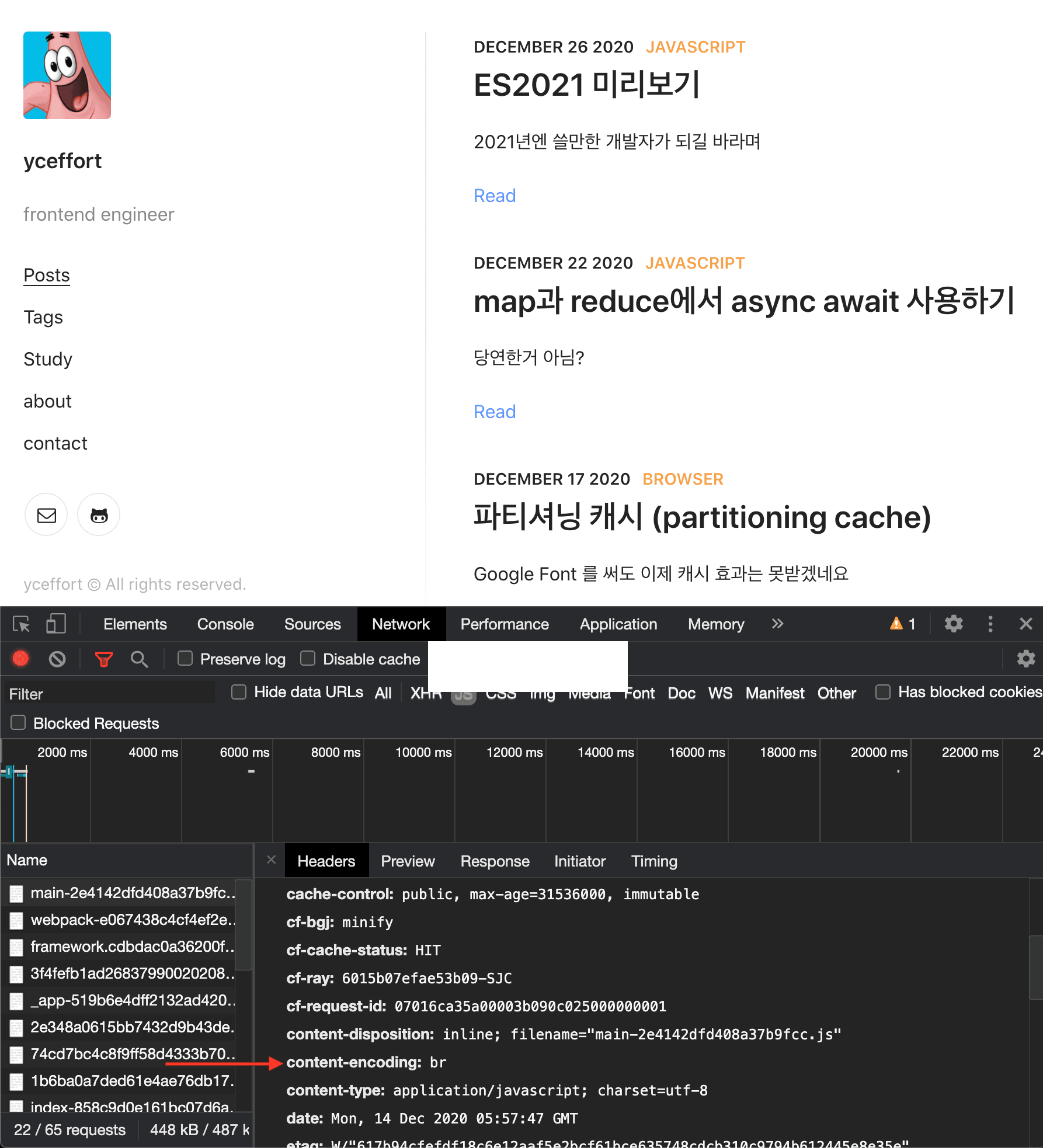Check the Disable cache option

(308, 658)
